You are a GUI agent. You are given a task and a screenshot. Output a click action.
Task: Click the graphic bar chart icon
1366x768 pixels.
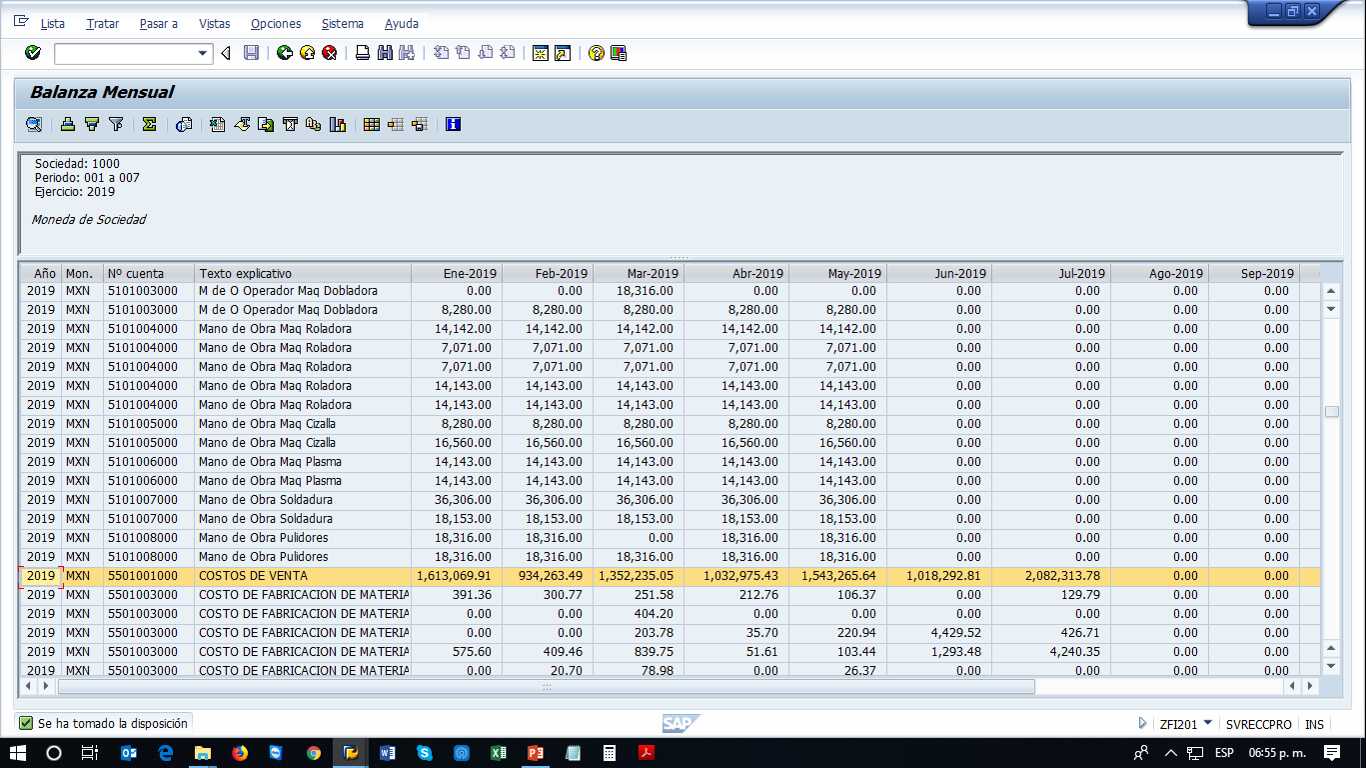pos(338,124)
